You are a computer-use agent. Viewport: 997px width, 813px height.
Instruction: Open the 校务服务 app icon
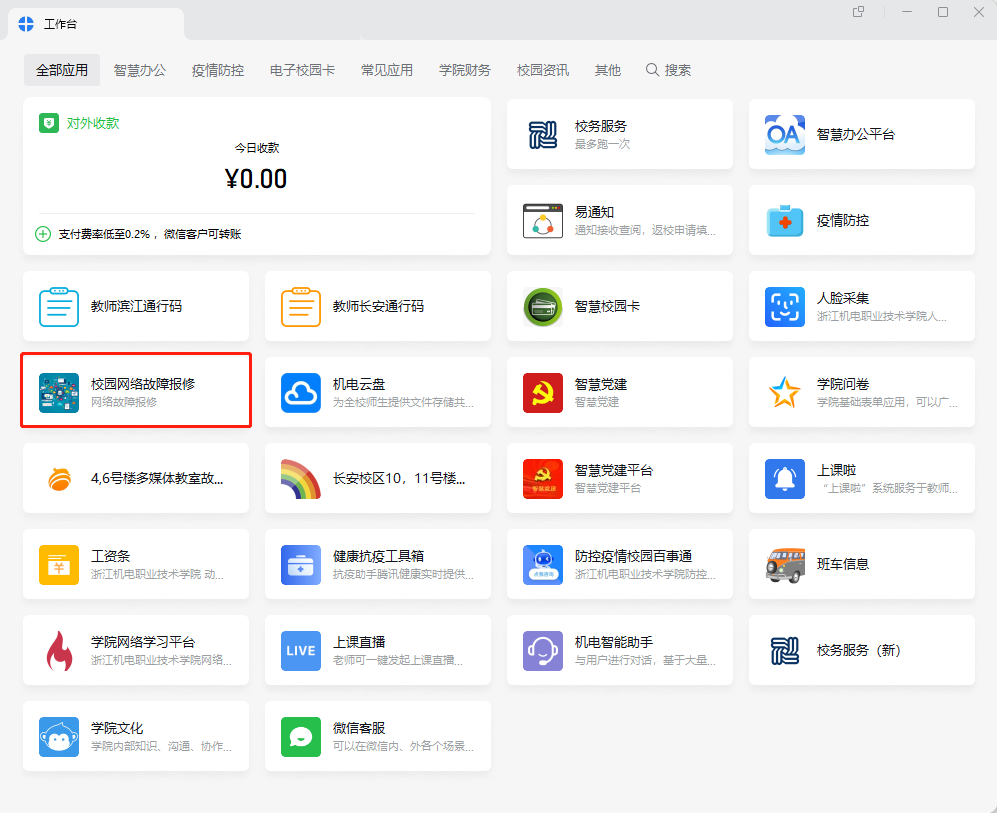coord(543,134)
